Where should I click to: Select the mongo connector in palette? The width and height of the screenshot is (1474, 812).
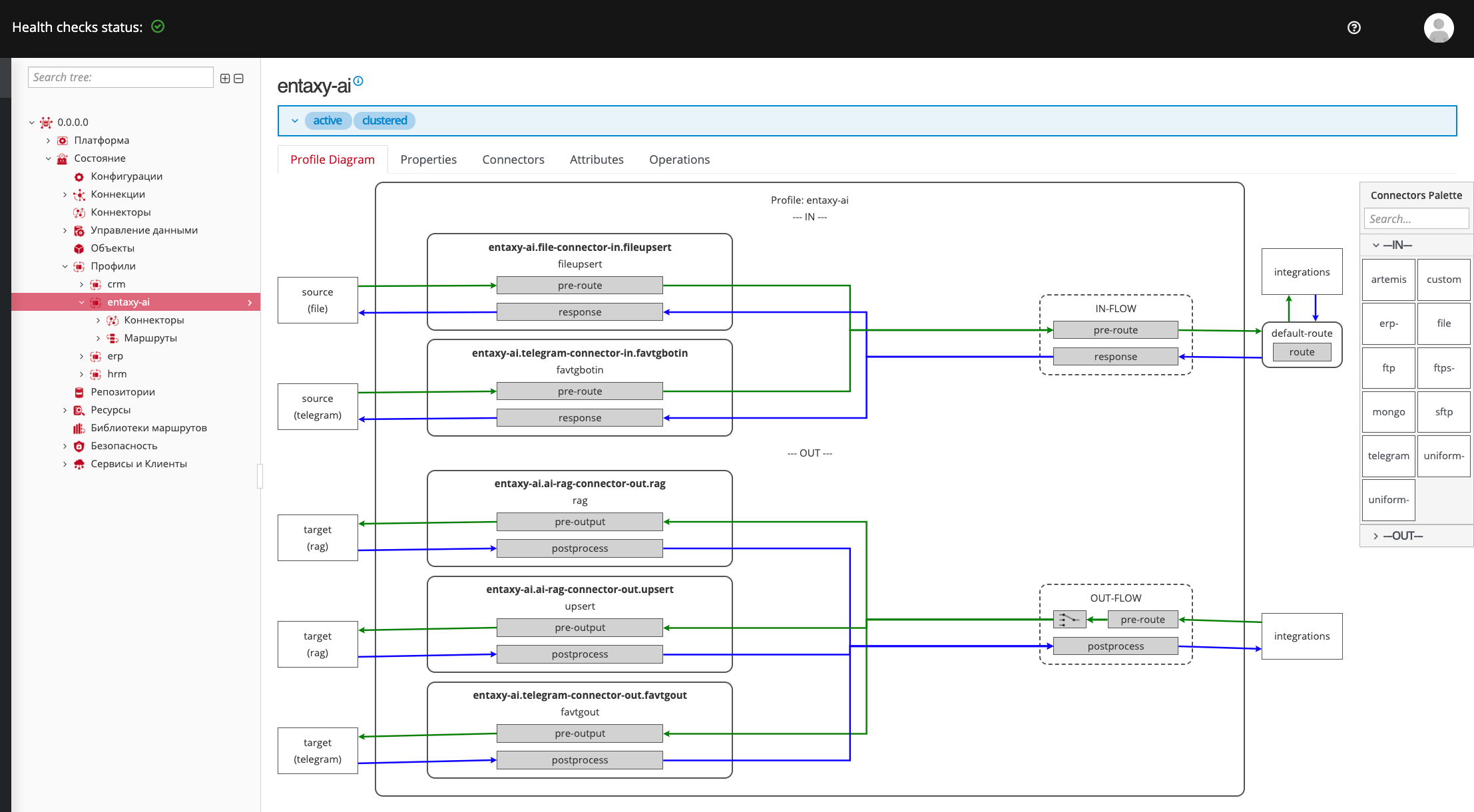(1388, 412)
